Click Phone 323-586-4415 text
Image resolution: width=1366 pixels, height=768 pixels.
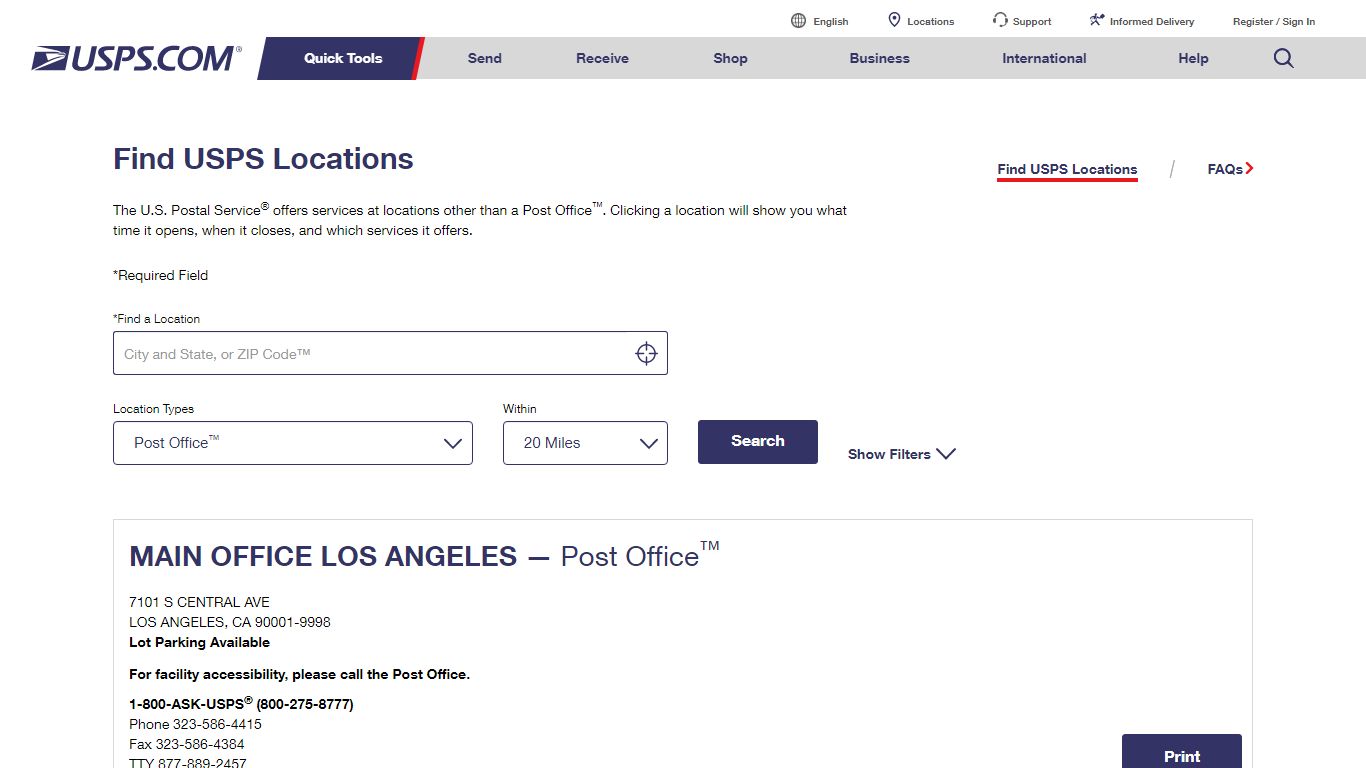(195, 724)
